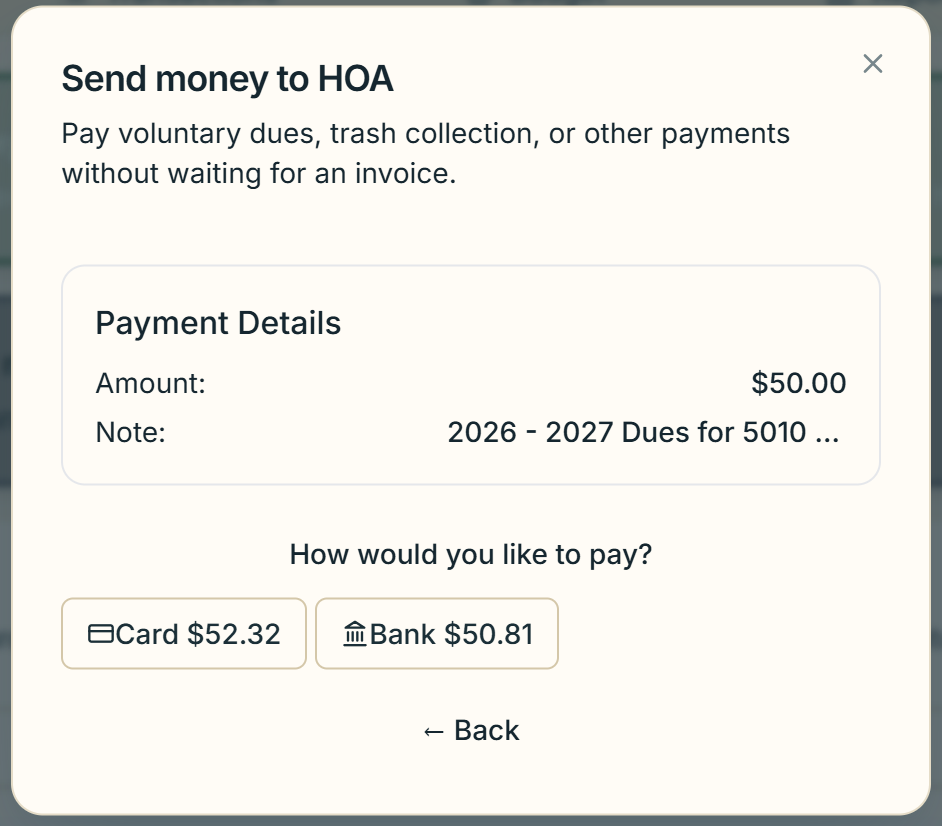Click the left arrow beside Back
Image resolution: width=942 pixels, height=826 pixels.
pyautogui.click(x=433, y=732)
